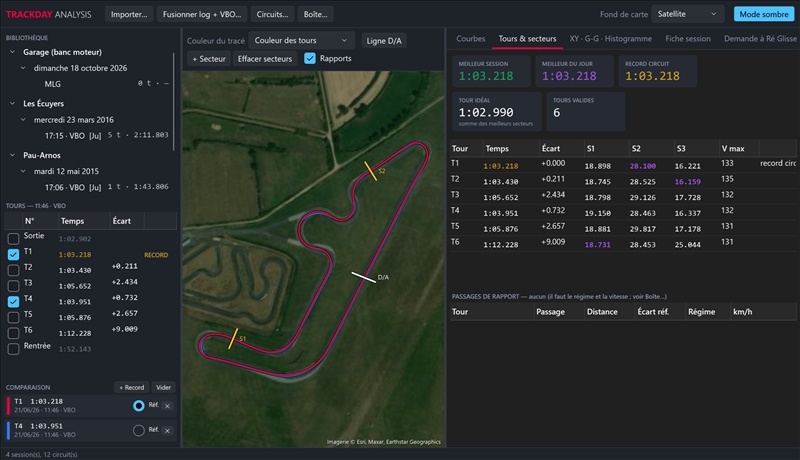Check the T3 lap checkbox
The width and height of the screenshot is (800, 460).
coord(13,286)
